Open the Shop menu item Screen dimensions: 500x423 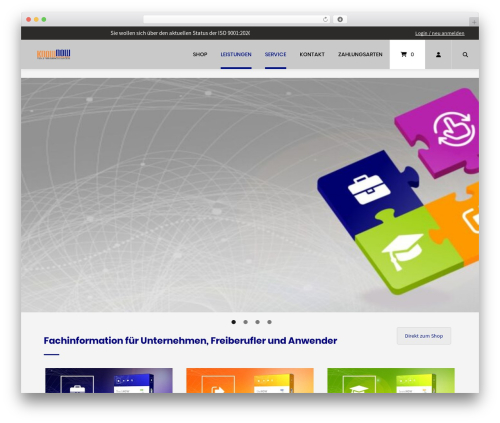coord(200,54)
